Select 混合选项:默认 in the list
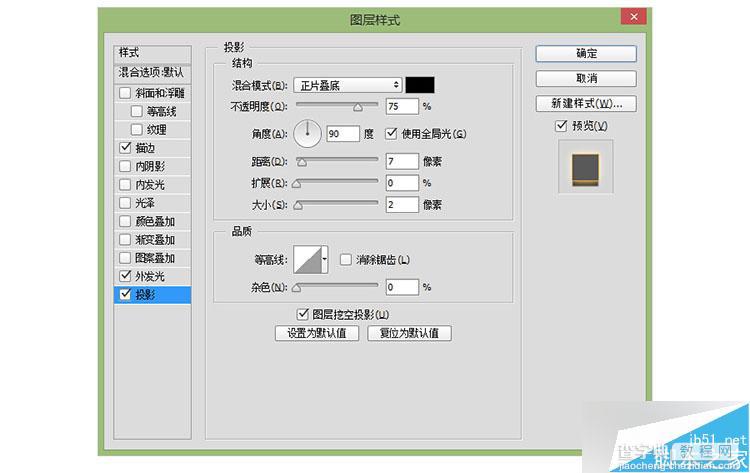Image resolution: width=750 pixels, height=473 pixels. pyautogui.click(x=153, y=73)
